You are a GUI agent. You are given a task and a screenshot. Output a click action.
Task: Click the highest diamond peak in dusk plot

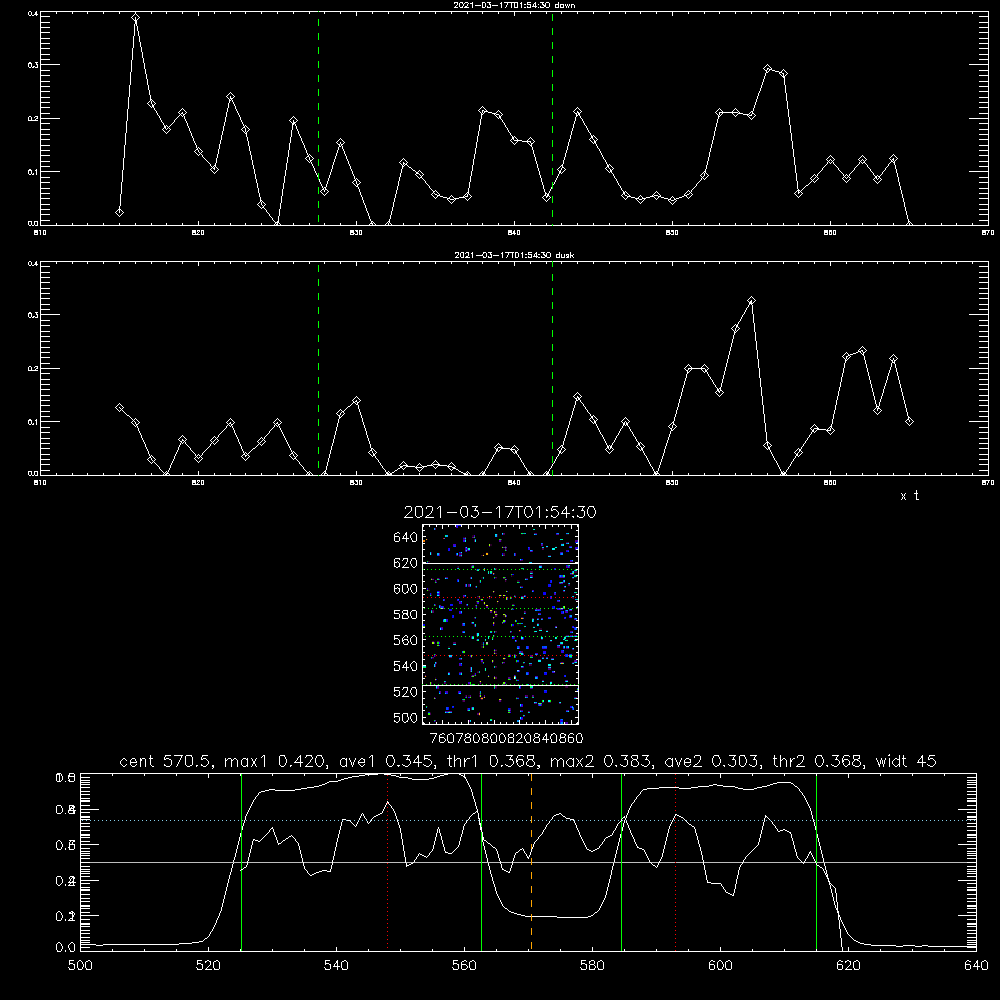coord(751,300)
